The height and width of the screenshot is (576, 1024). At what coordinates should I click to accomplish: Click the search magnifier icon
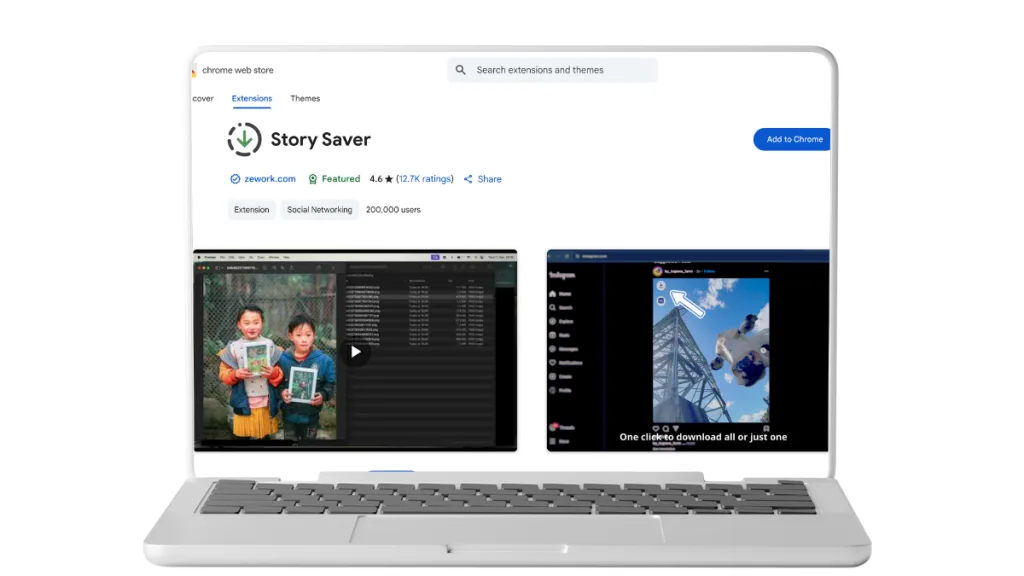point(461,70)
